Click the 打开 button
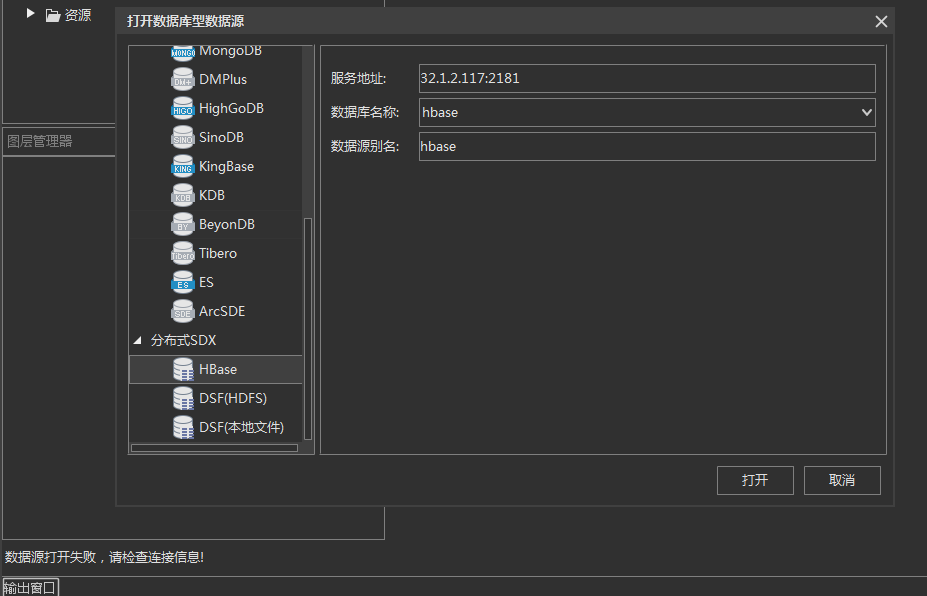The width and height of the screenshot is (927, 596). pyautogui.click(x=755, y=480)
